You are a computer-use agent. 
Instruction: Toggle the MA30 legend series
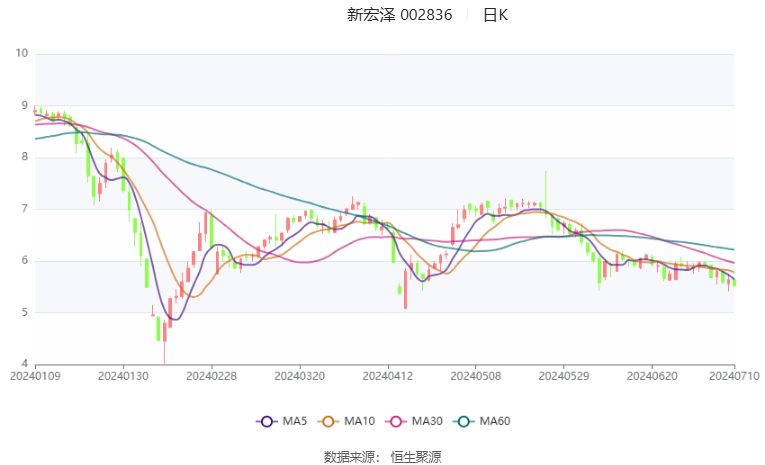pyautogui.click(x=414, y=421)
